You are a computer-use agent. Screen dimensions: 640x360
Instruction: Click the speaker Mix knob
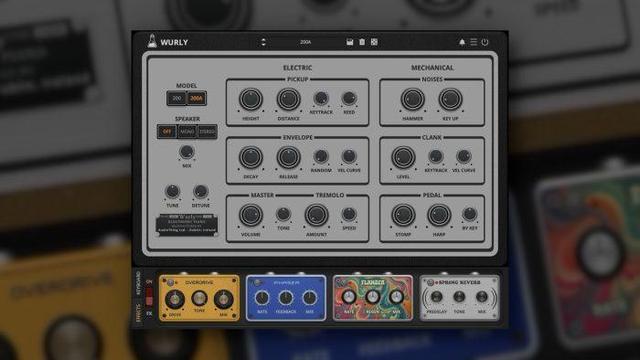coord(187,152)
